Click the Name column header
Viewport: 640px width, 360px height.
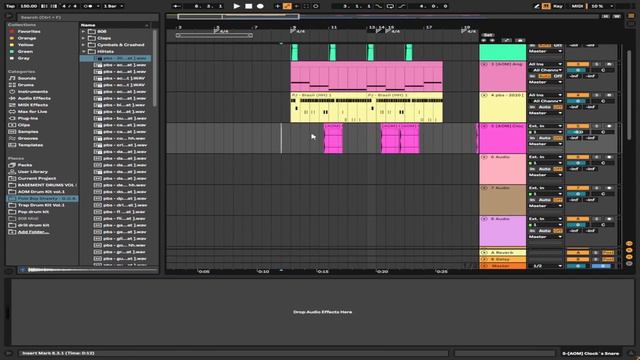pyautogui.click(x=114, y=25)
